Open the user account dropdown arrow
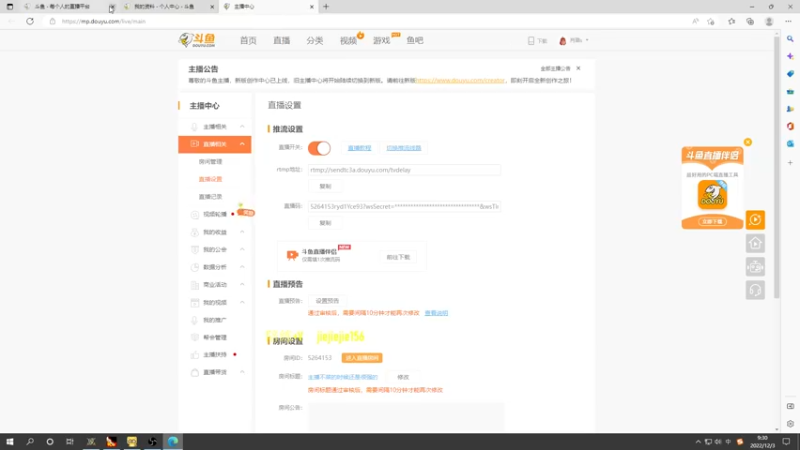This screenshot has width=800, height=450. click(587, 40)
